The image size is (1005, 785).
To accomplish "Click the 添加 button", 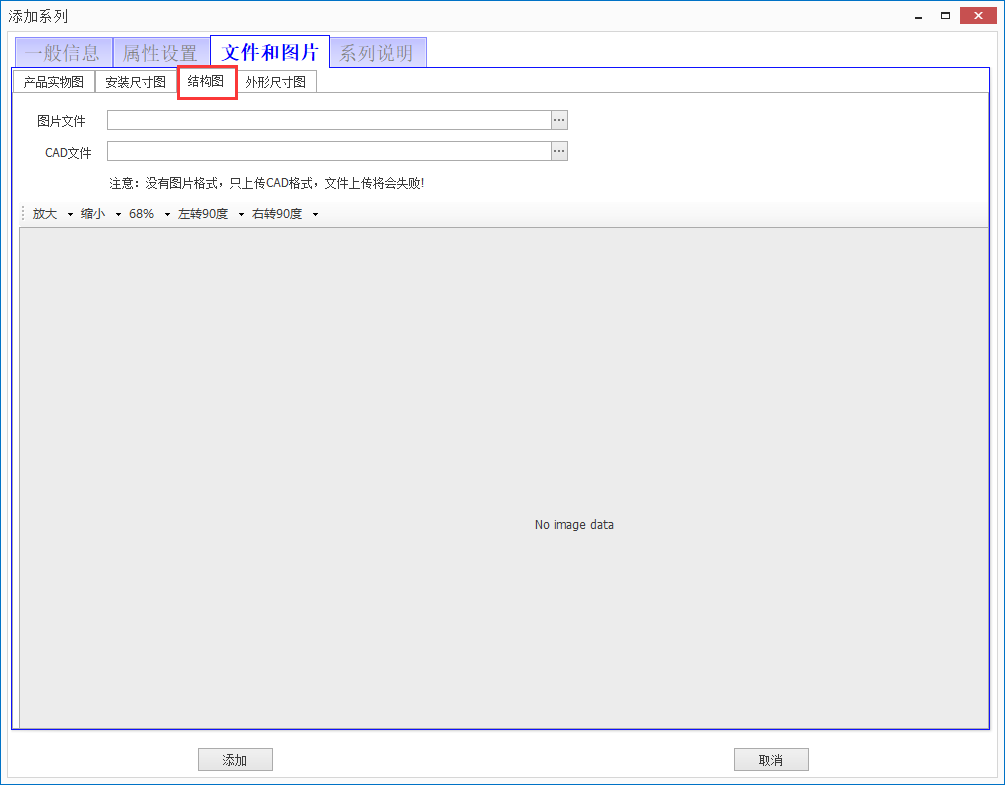I will (x=235, y=760).
